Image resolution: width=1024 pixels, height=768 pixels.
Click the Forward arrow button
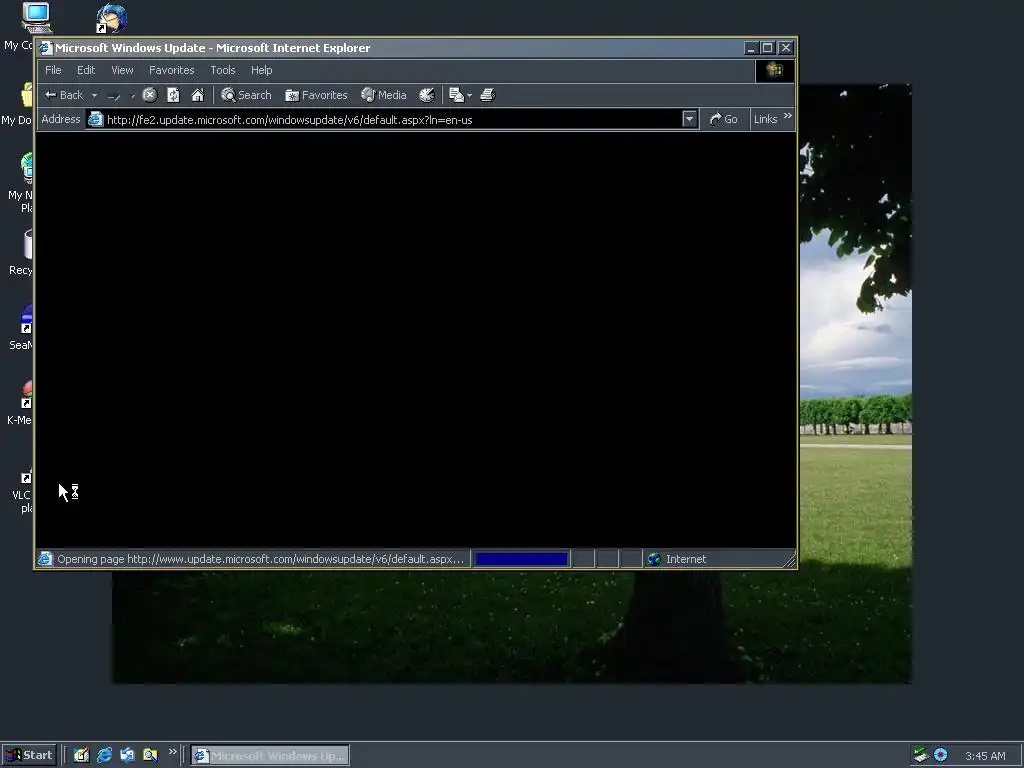[x=114, y=95]
